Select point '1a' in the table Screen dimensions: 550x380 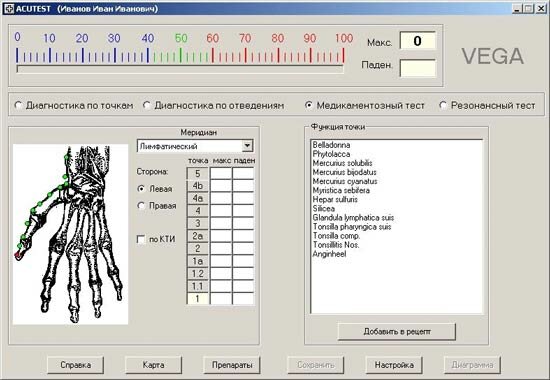197,261
